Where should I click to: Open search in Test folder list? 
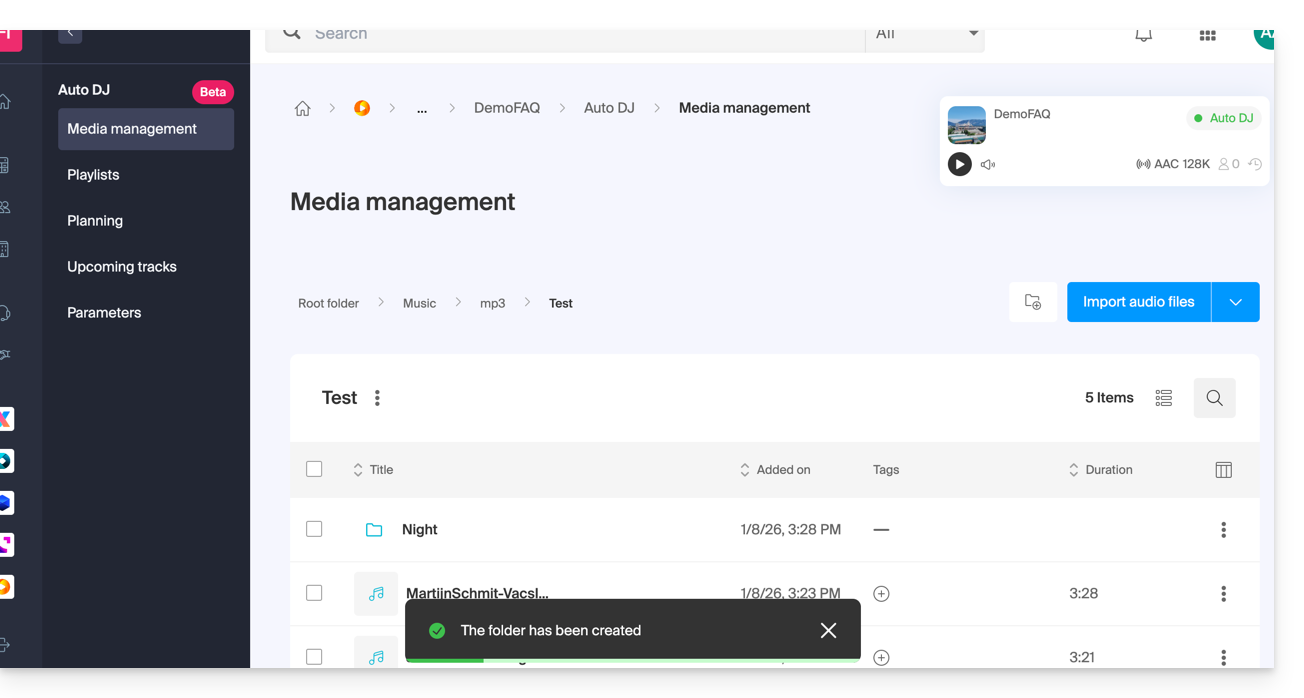tap(1214, 398)
